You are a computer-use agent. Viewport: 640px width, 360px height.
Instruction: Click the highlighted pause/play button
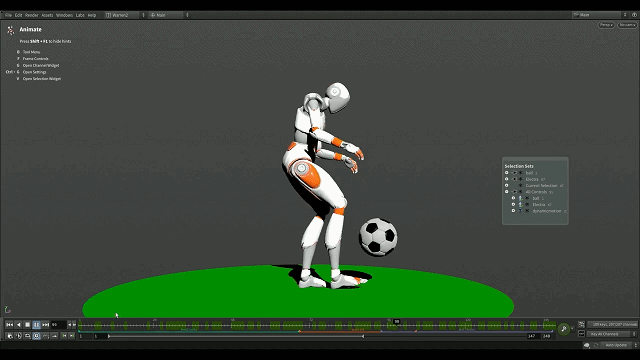point(36,325)
